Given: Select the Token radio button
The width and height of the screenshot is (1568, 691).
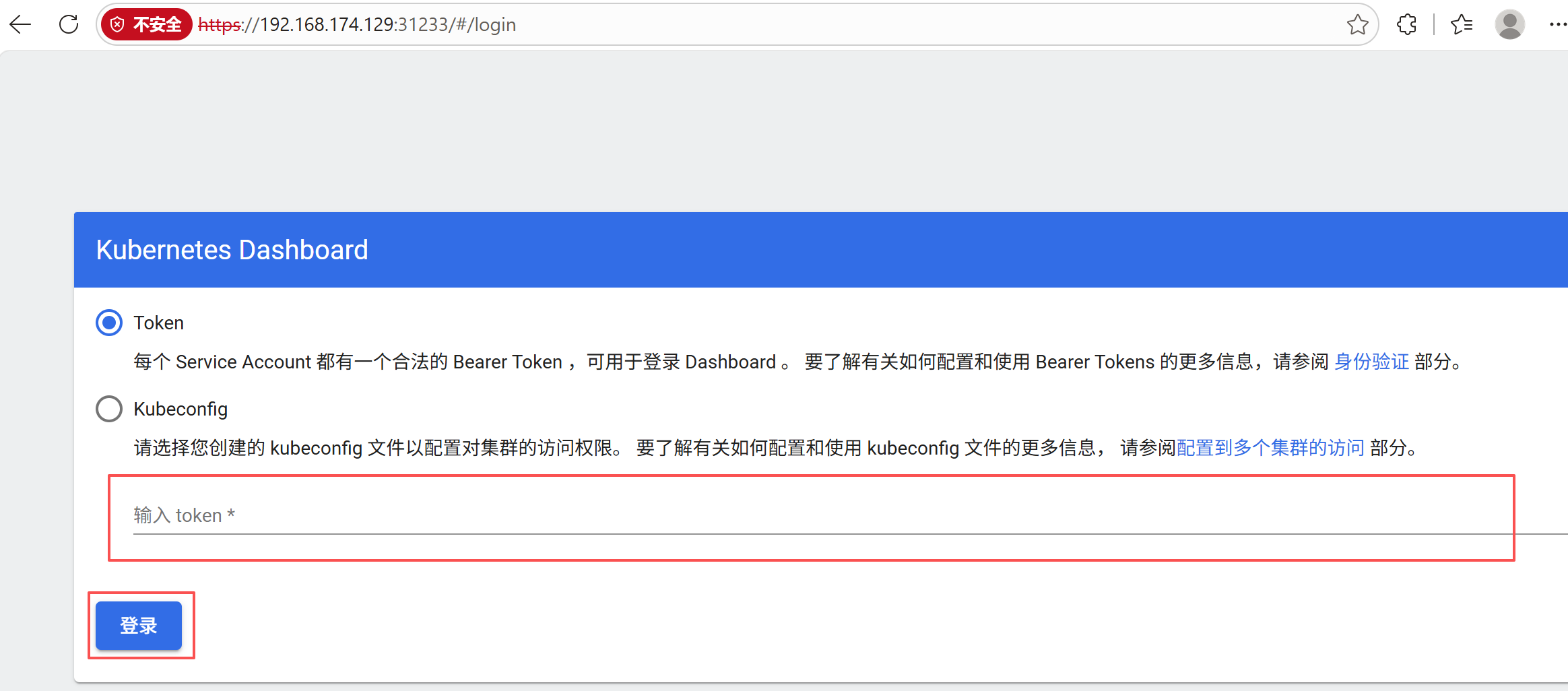Looking at the screenshot, I should tap(109, 323).
